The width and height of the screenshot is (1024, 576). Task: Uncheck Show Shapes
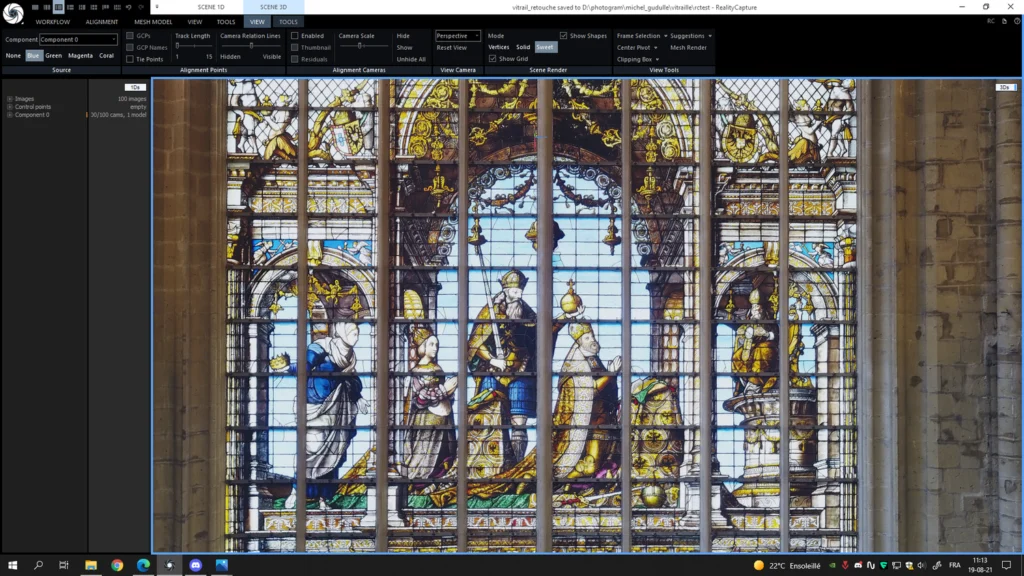pyautogui.click(x=564, y=36)
